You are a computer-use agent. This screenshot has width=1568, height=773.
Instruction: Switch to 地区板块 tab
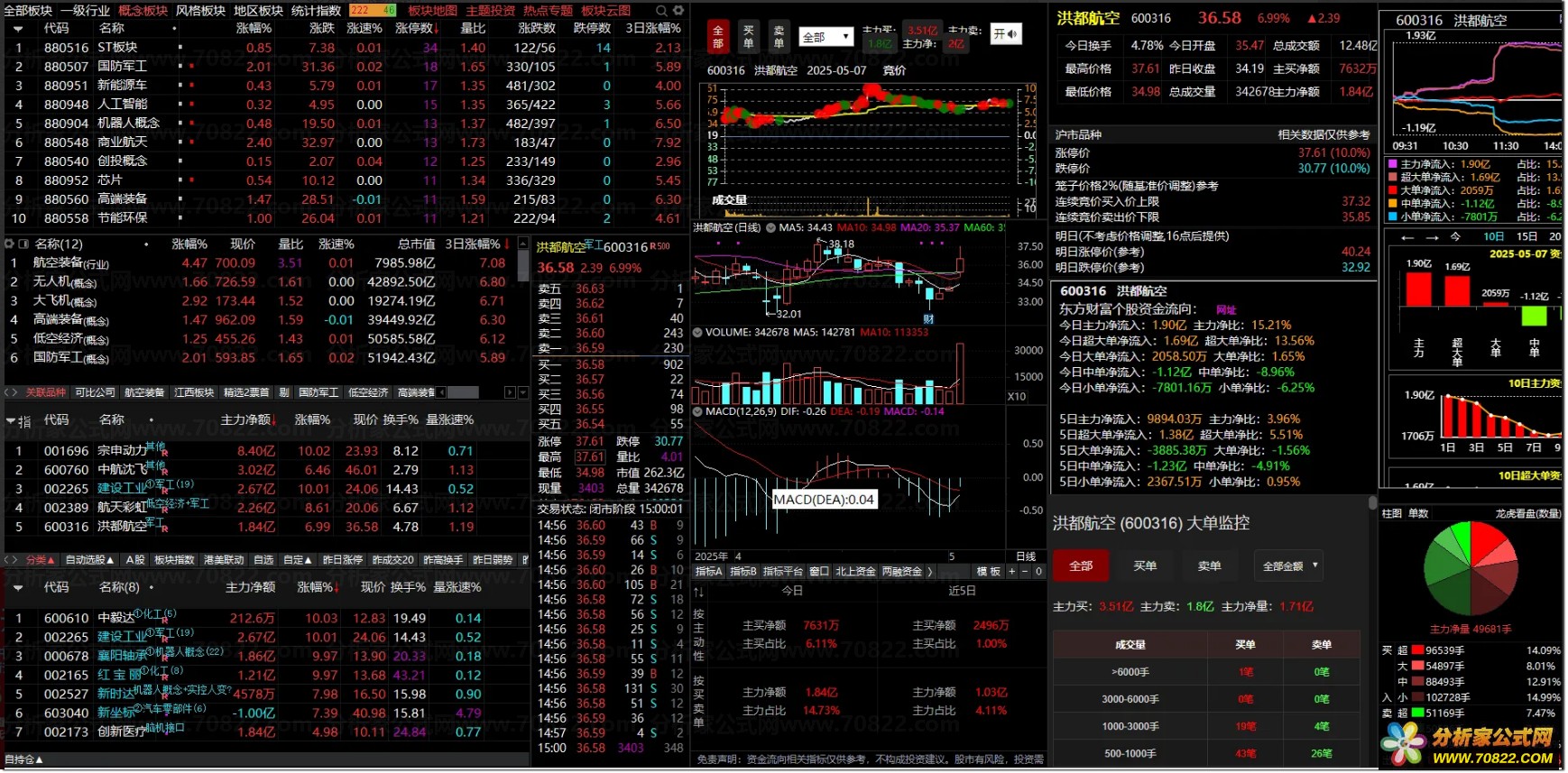click(258, 11)
